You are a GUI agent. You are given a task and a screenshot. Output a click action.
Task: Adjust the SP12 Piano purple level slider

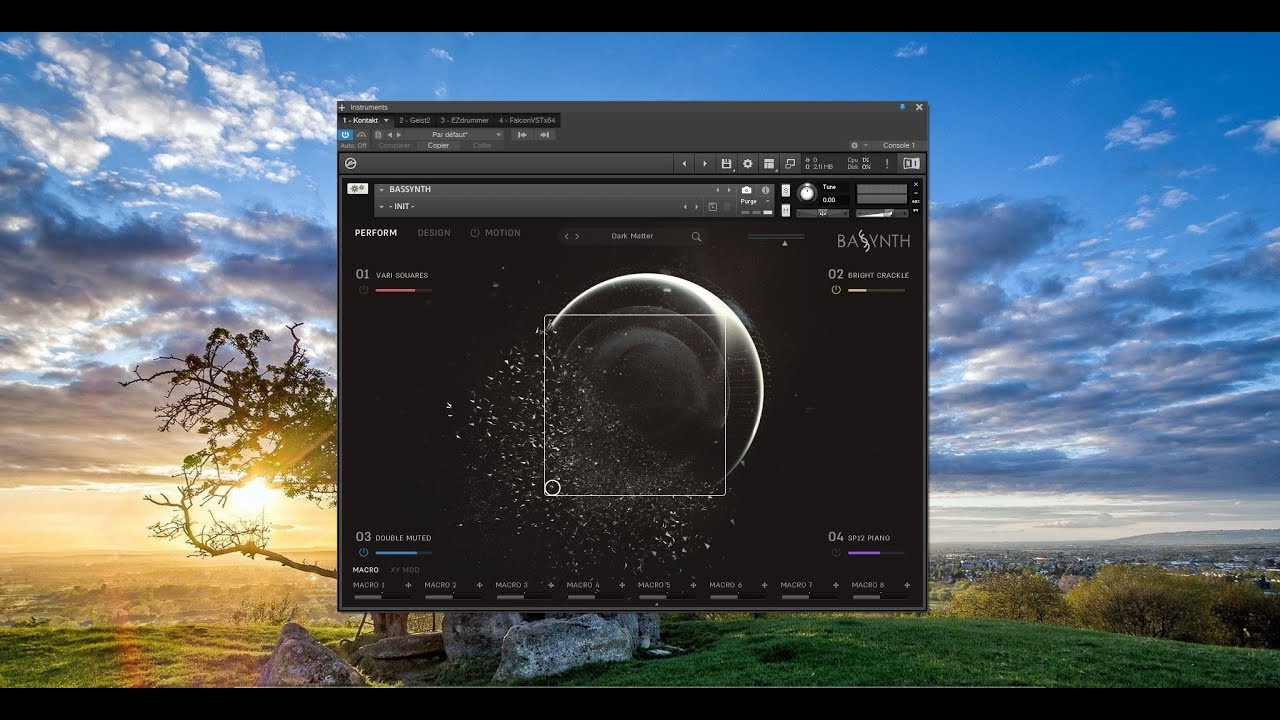pyautogui.click(x=876, y=552)
